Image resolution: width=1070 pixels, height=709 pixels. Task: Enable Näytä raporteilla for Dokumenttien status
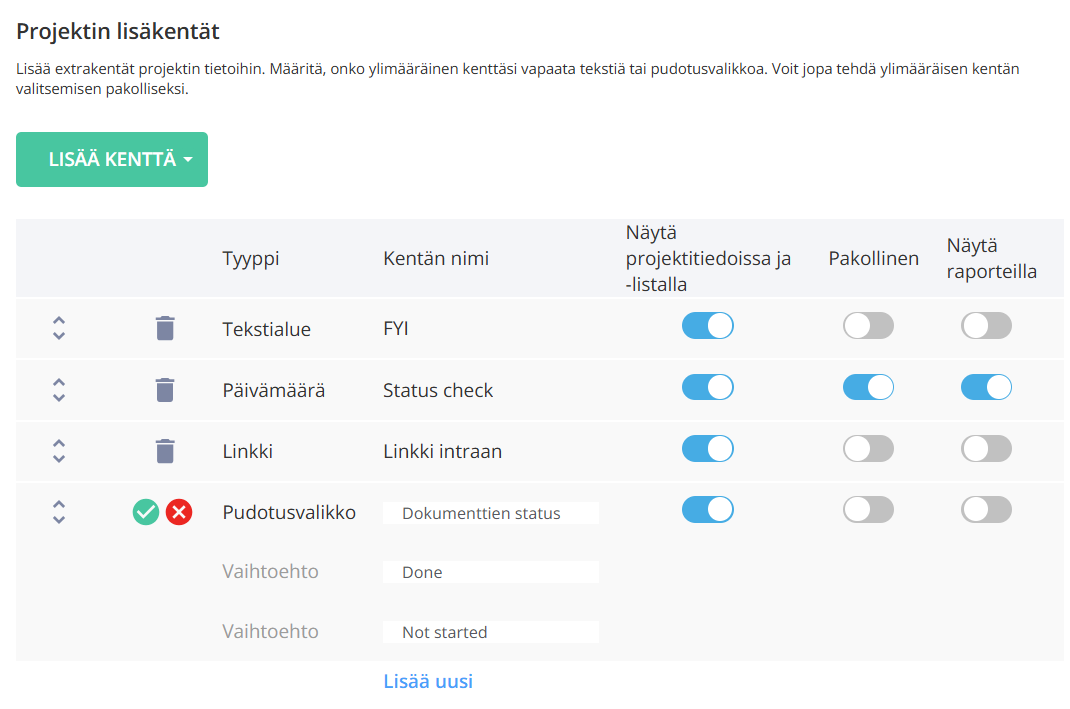point(986,510)
